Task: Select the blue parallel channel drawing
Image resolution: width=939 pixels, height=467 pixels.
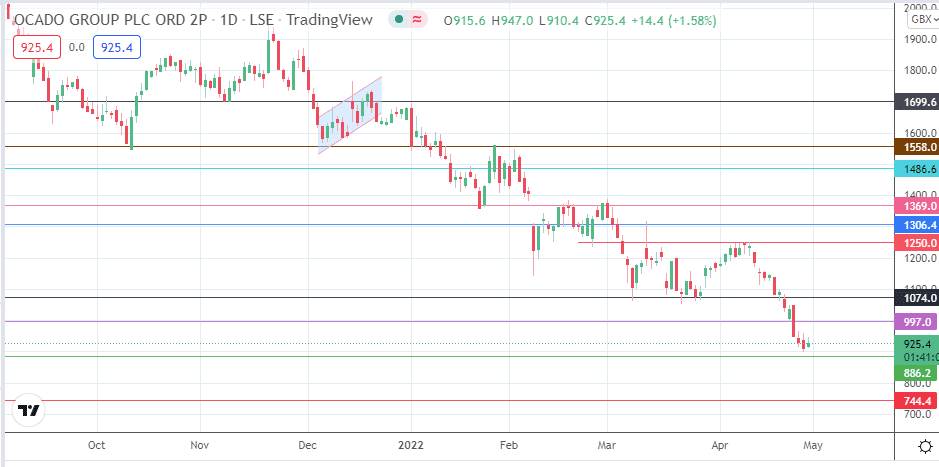Action: coord(350,115)
